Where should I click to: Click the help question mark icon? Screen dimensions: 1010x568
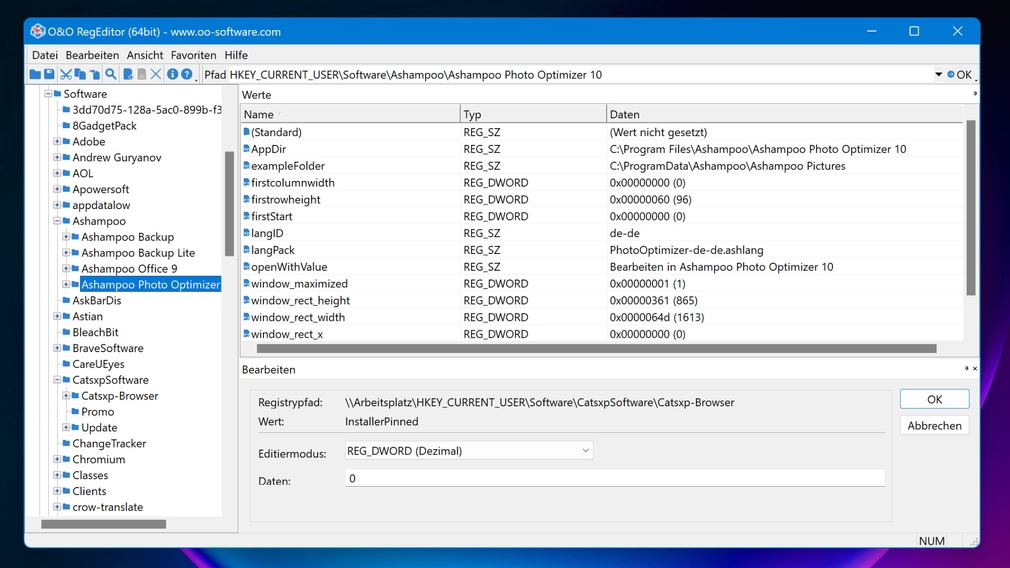(x=186, y=75)
